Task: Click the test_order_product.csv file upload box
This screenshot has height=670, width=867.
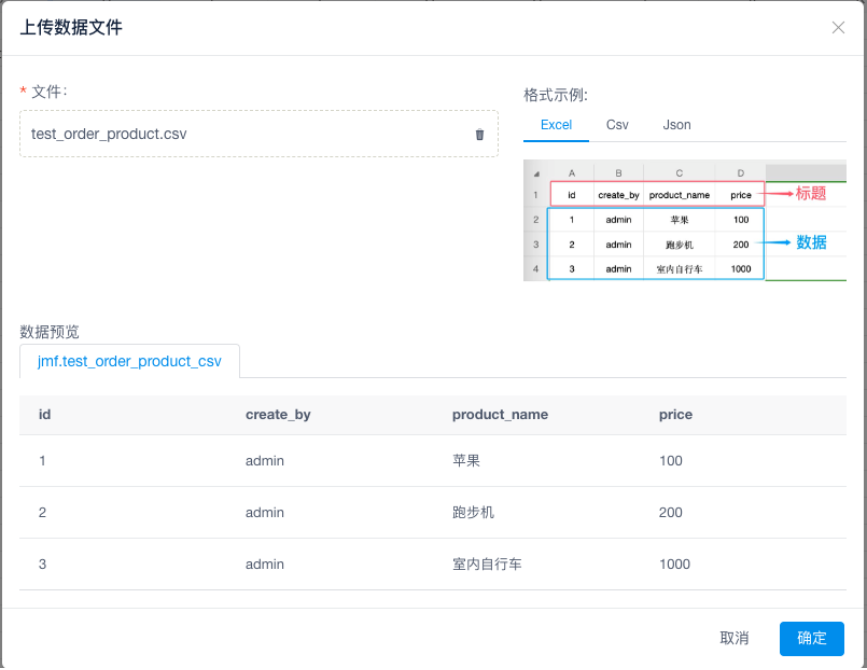Action: tap(259, 134)
